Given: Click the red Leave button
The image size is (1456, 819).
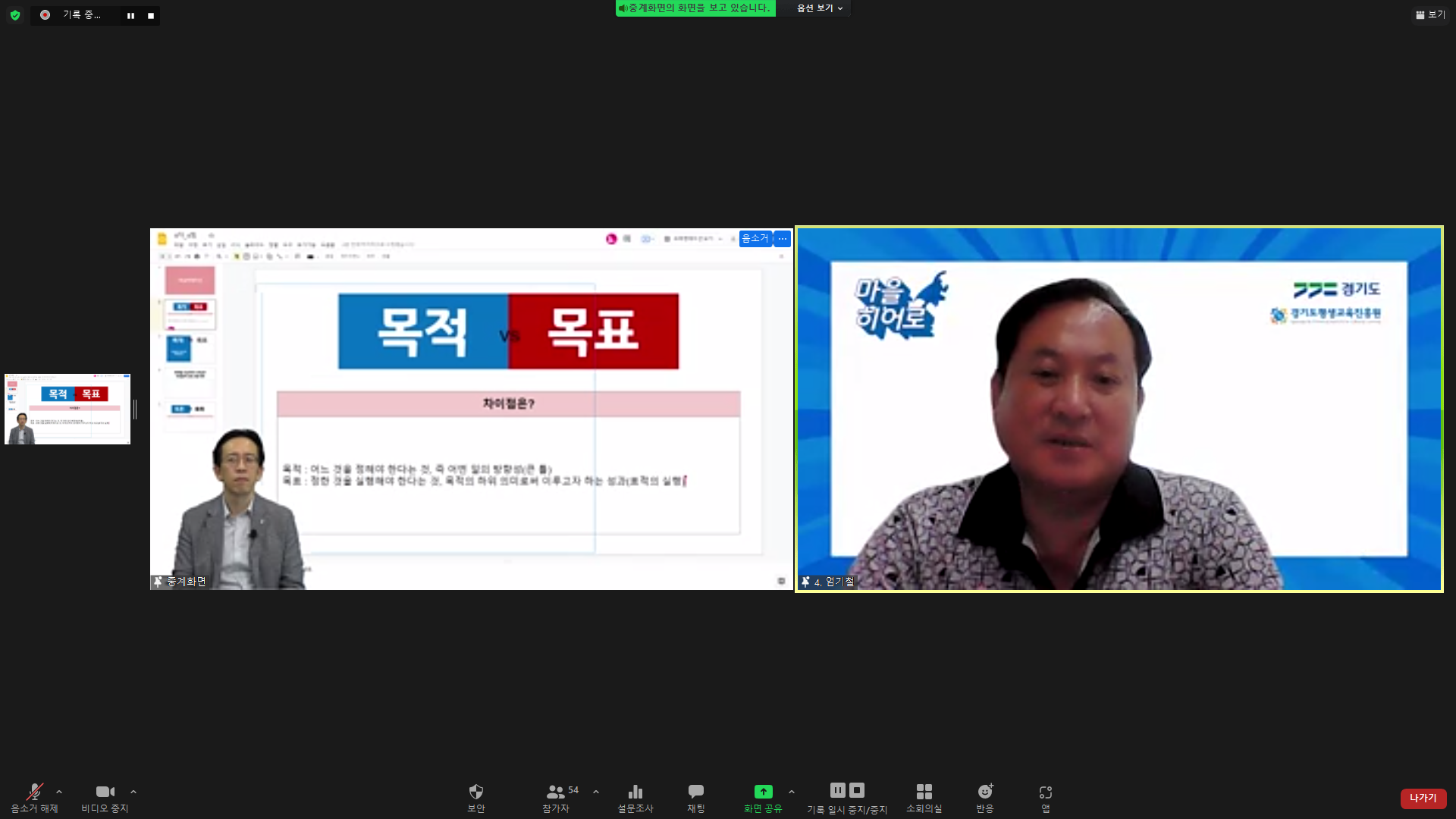Looking at the screenshot, I should pyautogui.click(x=1423, y=798).
